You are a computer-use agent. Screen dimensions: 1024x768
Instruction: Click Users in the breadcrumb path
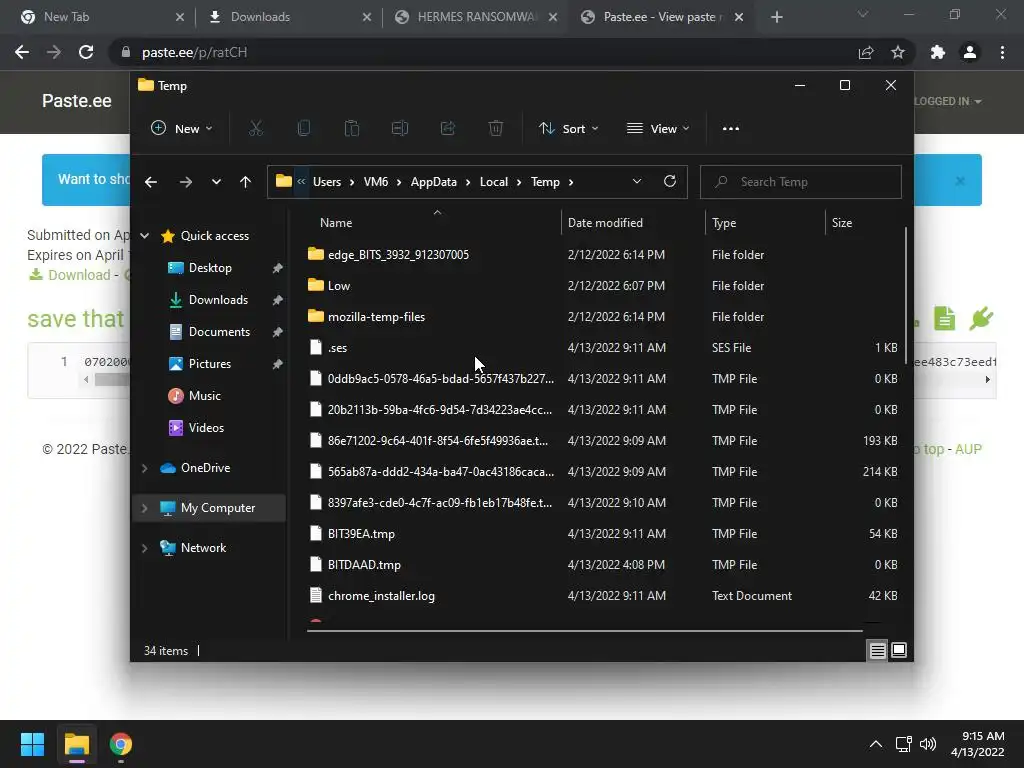coord(327,182)
